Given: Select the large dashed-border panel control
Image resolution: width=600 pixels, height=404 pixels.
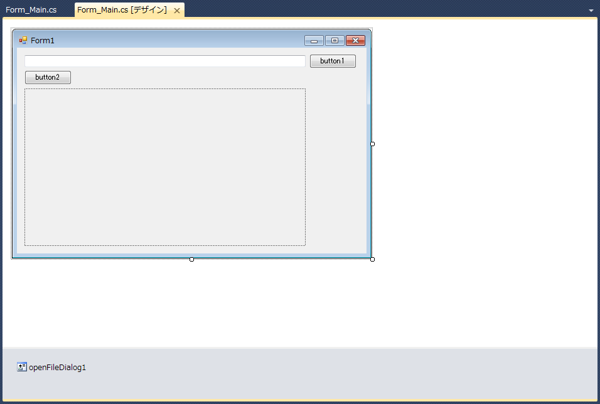Looking at the screenshot, I should (165, 167).
